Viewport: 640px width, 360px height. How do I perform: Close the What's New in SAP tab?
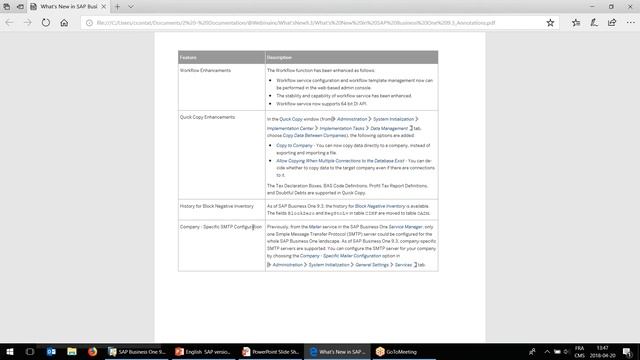104,7
